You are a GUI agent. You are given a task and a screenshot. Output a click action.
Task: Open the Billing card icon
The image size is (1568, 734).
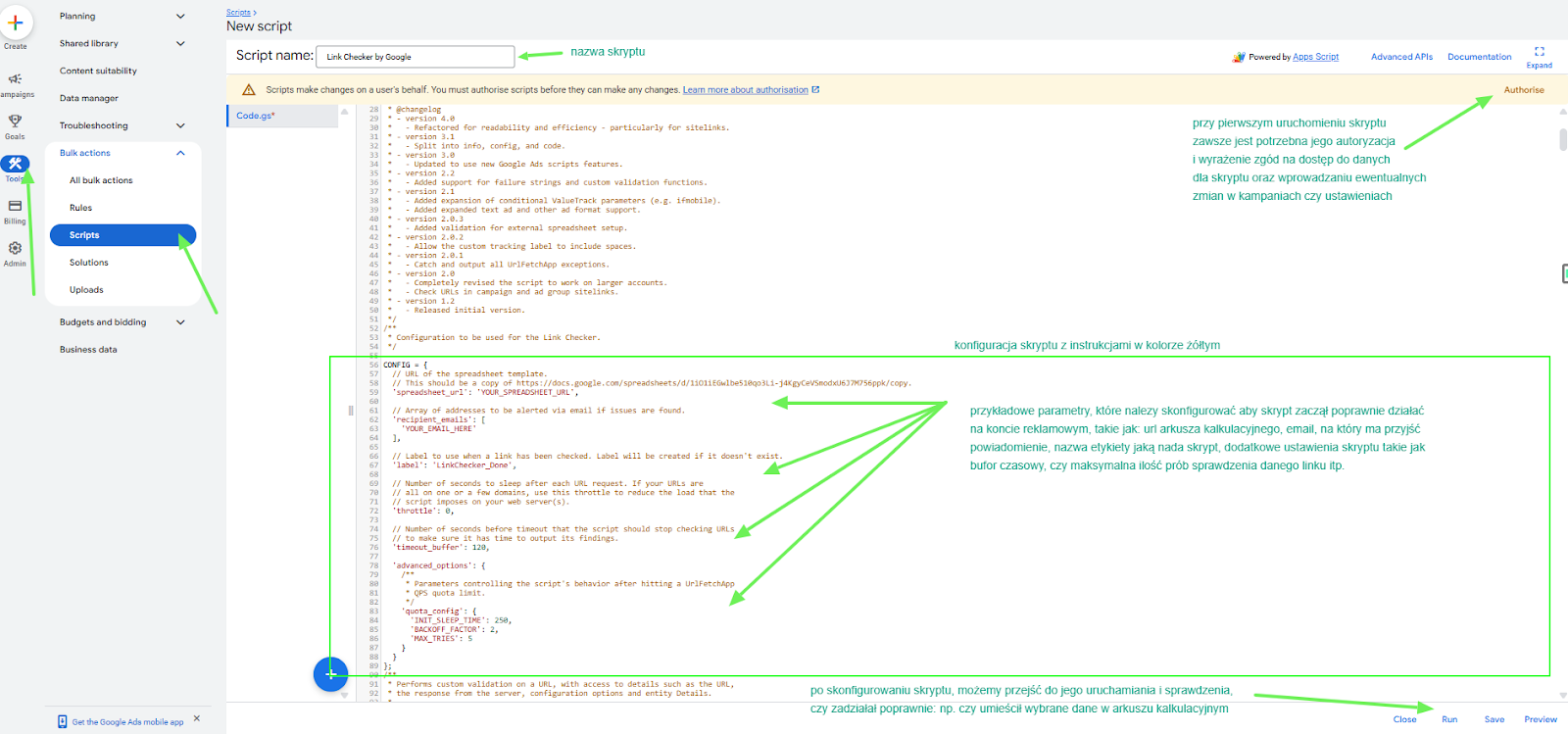[x=15, y=206]
